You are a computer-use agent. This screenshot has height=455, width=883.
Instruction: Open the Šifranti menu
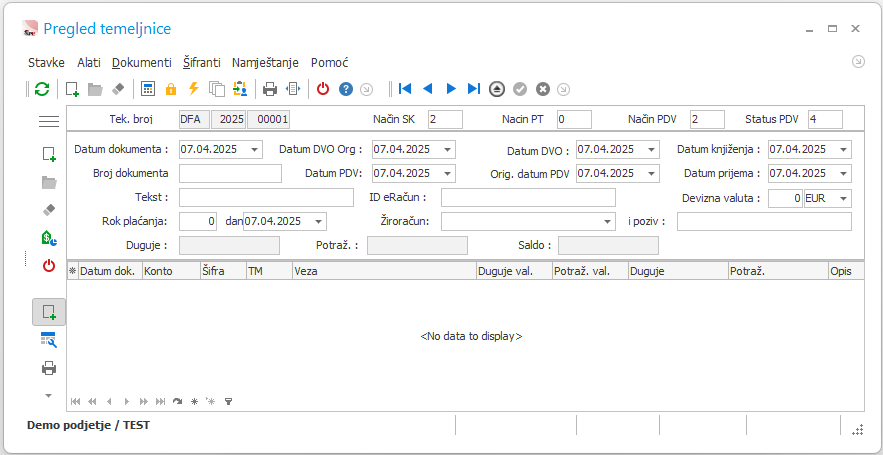click(x=202, y=63)
